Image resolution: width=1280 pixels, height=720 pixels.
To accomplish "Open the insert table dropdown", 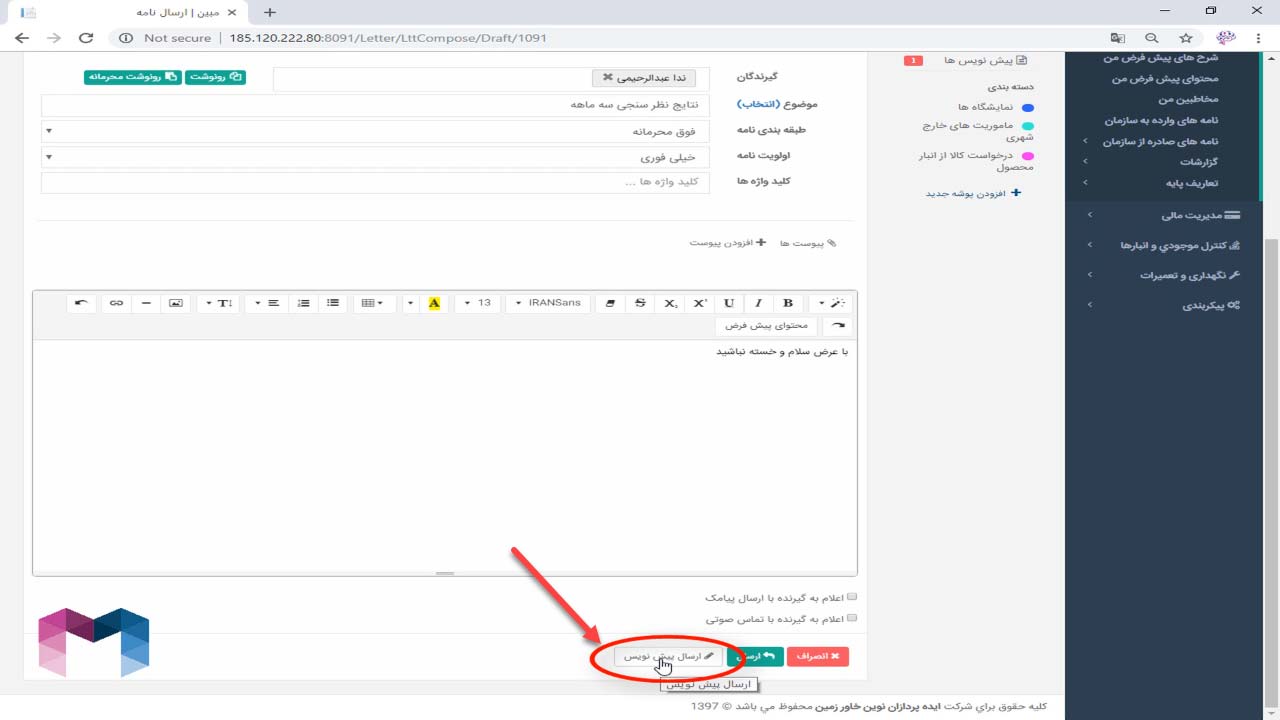I will pyautogui.click(x=373, y=303).
